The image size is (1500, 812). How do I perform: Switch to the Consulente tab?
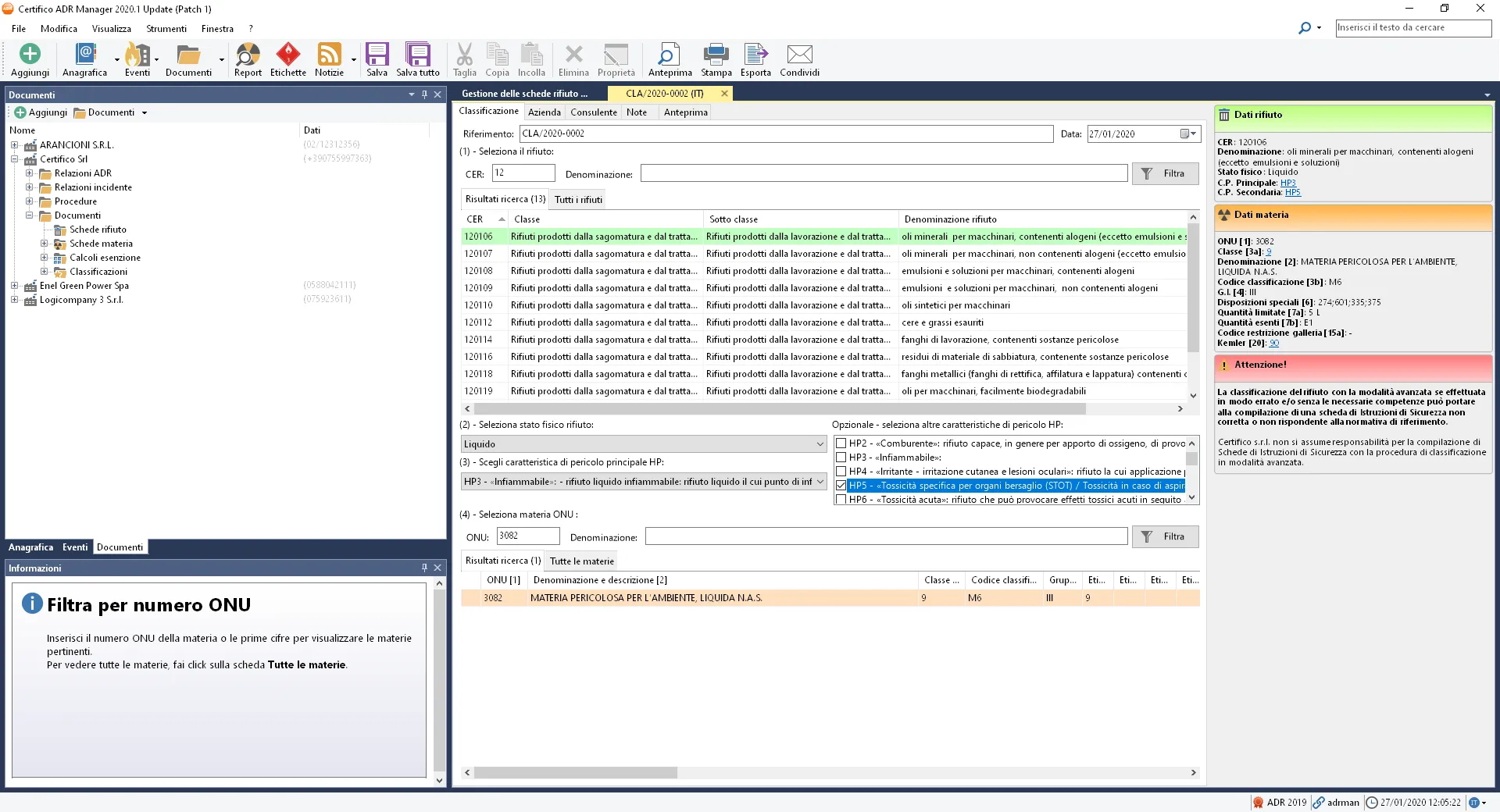[x=593, y=112]
